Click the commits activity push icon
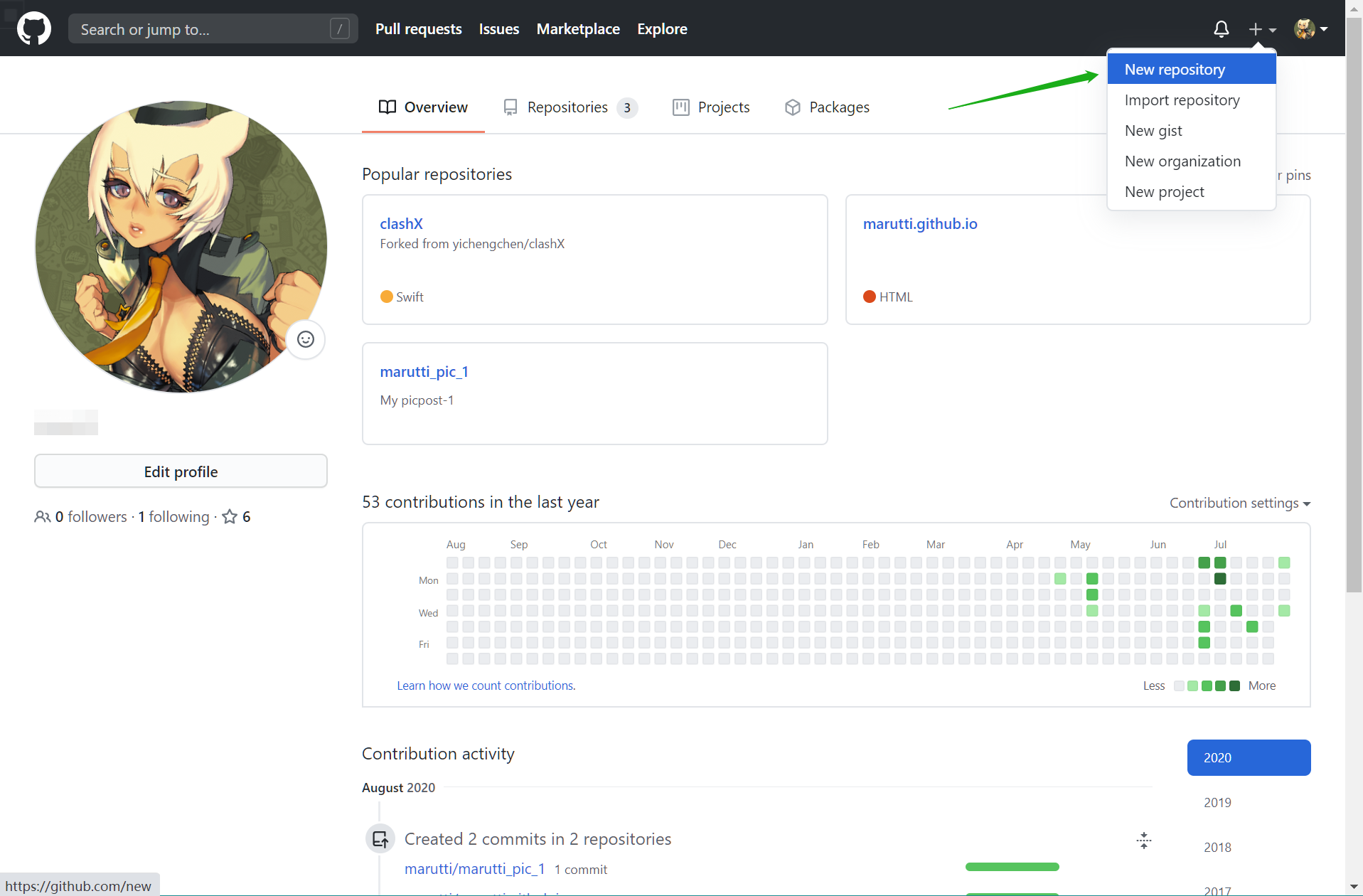Image resolution: width=1363 pixels, height=896 pixels. point(380,839)
